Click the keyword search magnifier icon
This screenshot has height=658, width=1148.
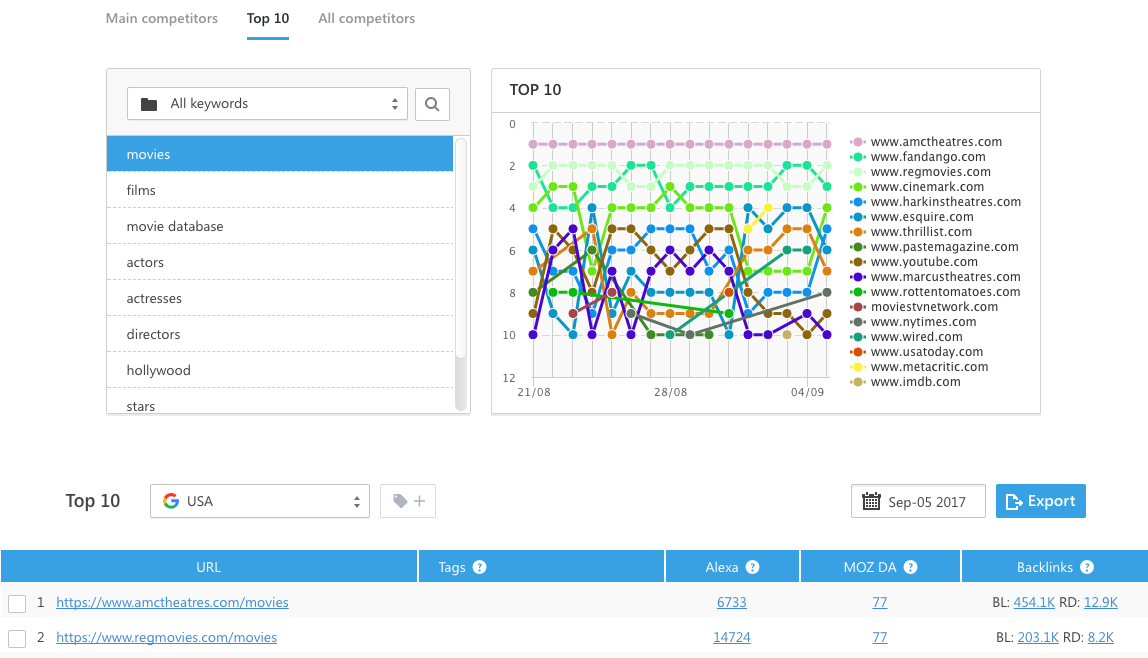[432, 104]
